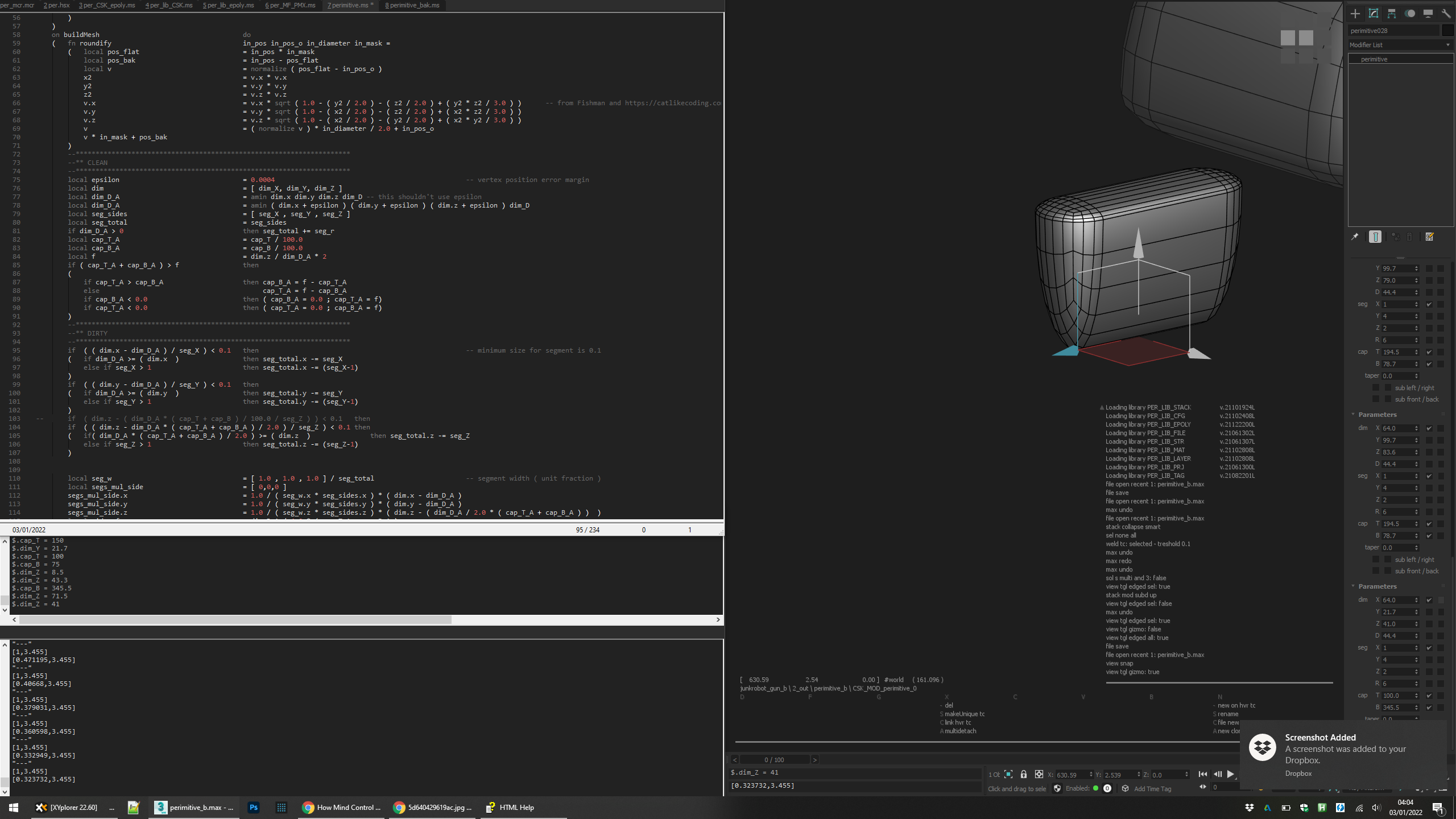Viewport: 1456px width, 819px height.
Task: Open Photoshop from the taskbar
Action: point(254,807)
